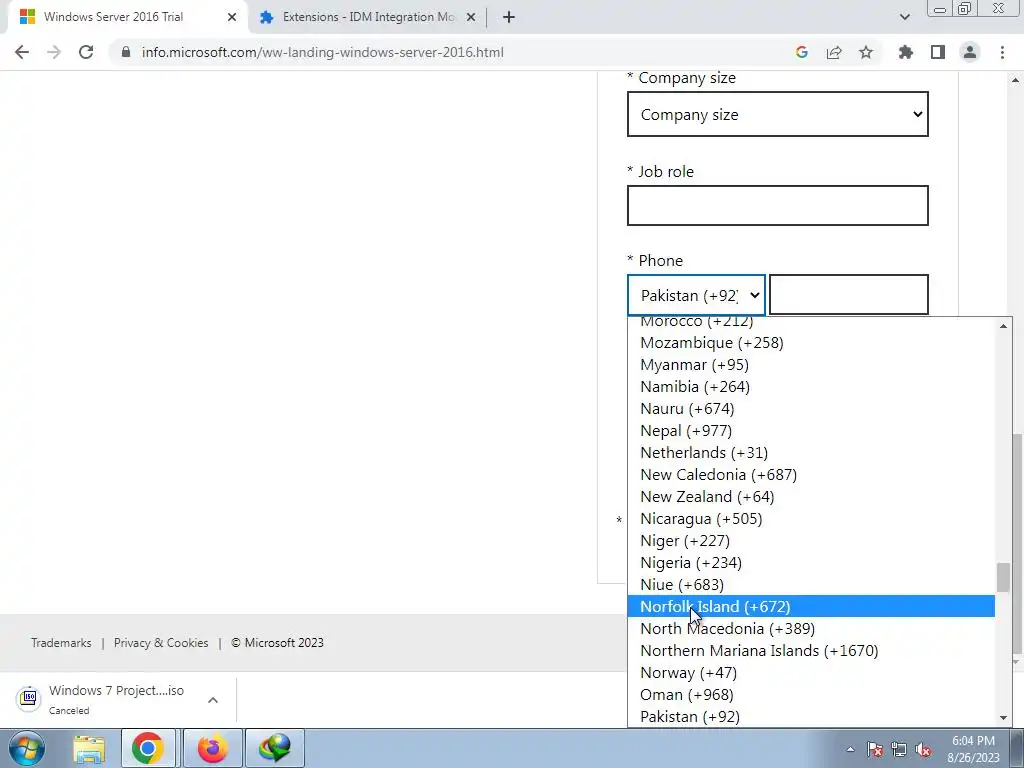Screen dimensions: 1024x768
Task: Close the Extensions IDM Integration tab
Action: 471,17
